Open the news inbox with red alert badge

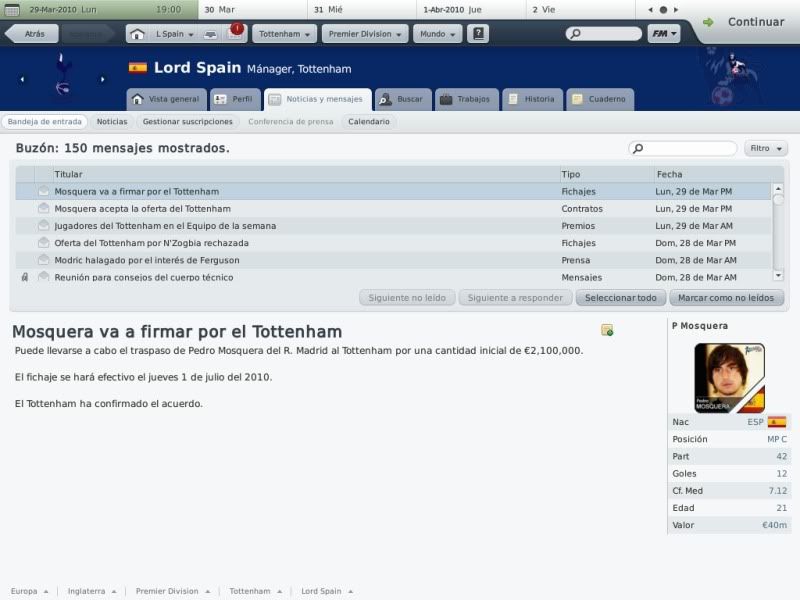pos(235,33)
